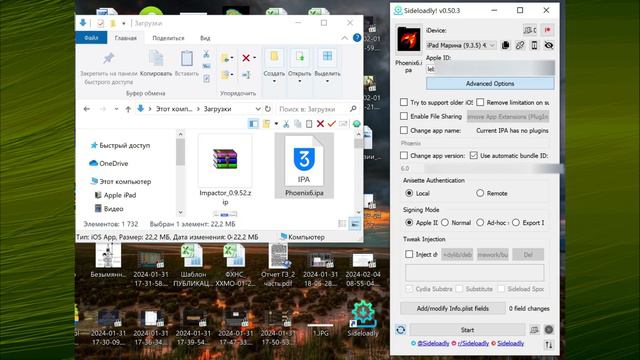
Task: Click the Поиск в: Загрузки search box
Action: pos(317,109)
